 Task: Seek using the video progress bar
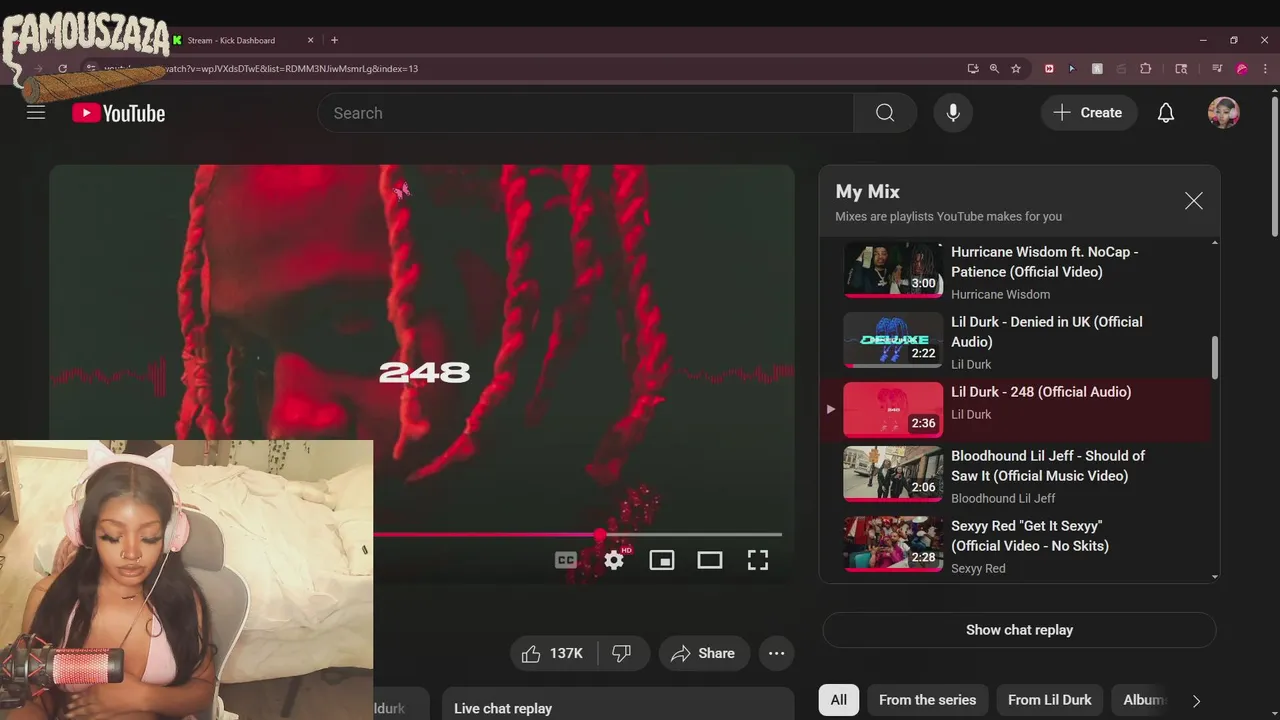tap(578, 535)
